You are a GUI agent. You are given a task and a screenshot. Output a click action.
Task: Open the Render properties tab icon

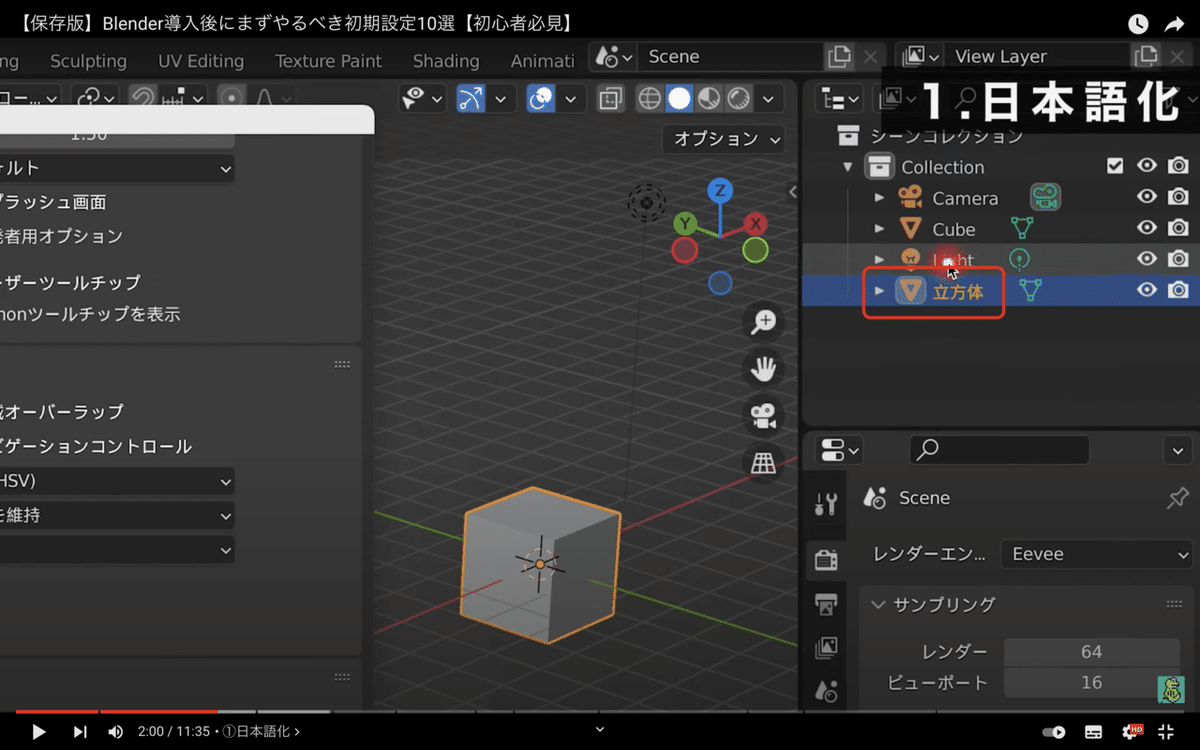point(826,560)
